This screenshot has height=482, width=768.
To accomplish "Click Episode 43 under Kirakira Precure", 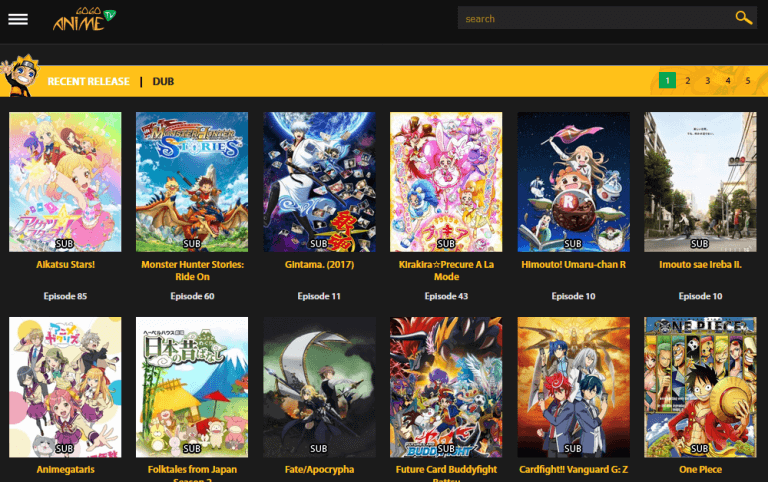I will 446,296.
